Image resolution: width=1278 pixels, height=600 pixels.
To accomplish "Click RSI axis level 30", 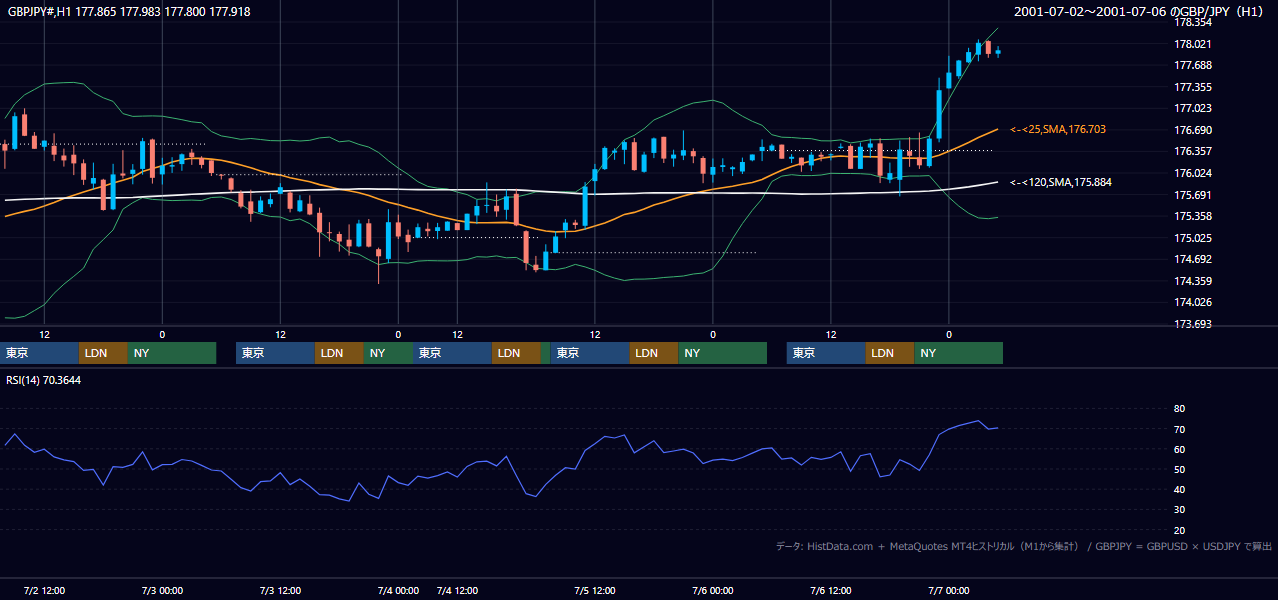I will (1179, 510).
